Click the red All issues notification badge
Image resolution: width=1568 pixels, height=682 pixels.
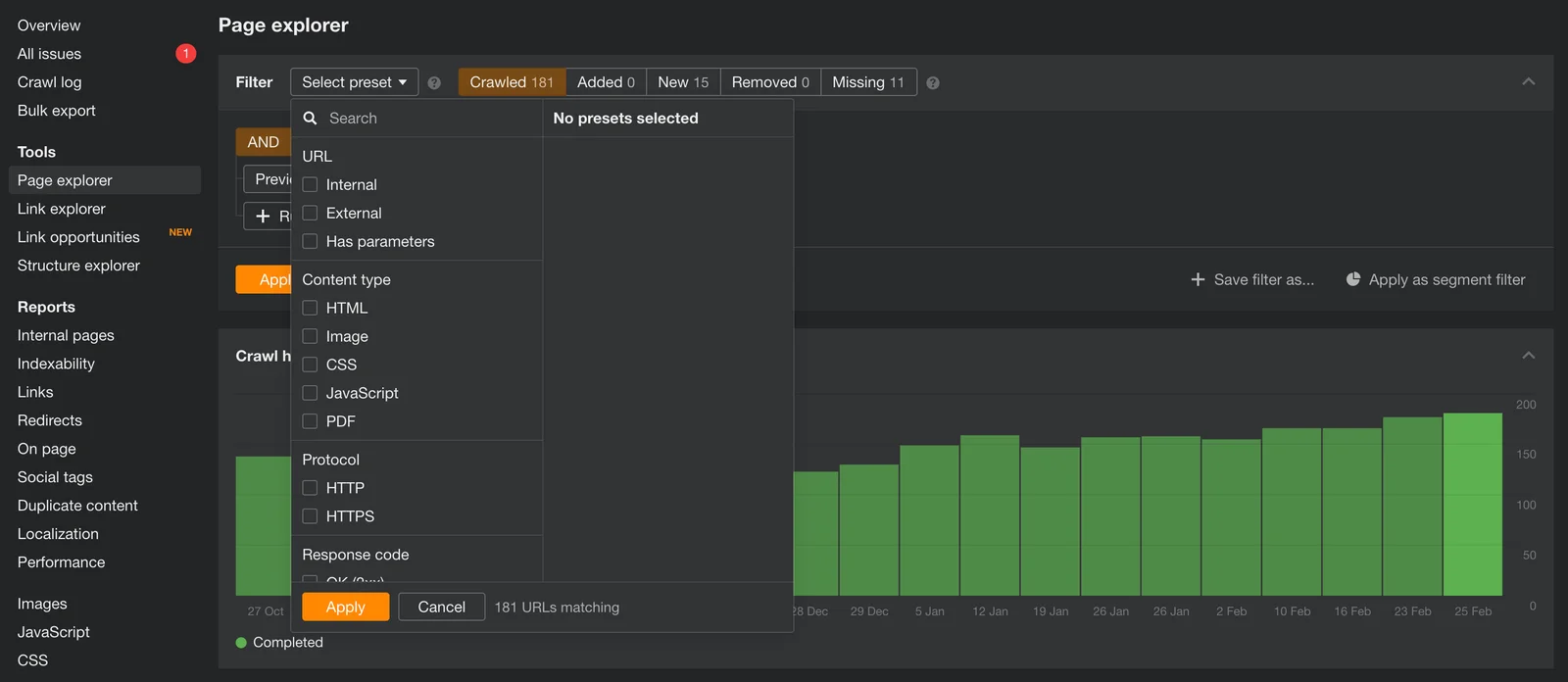pos(186,54)
